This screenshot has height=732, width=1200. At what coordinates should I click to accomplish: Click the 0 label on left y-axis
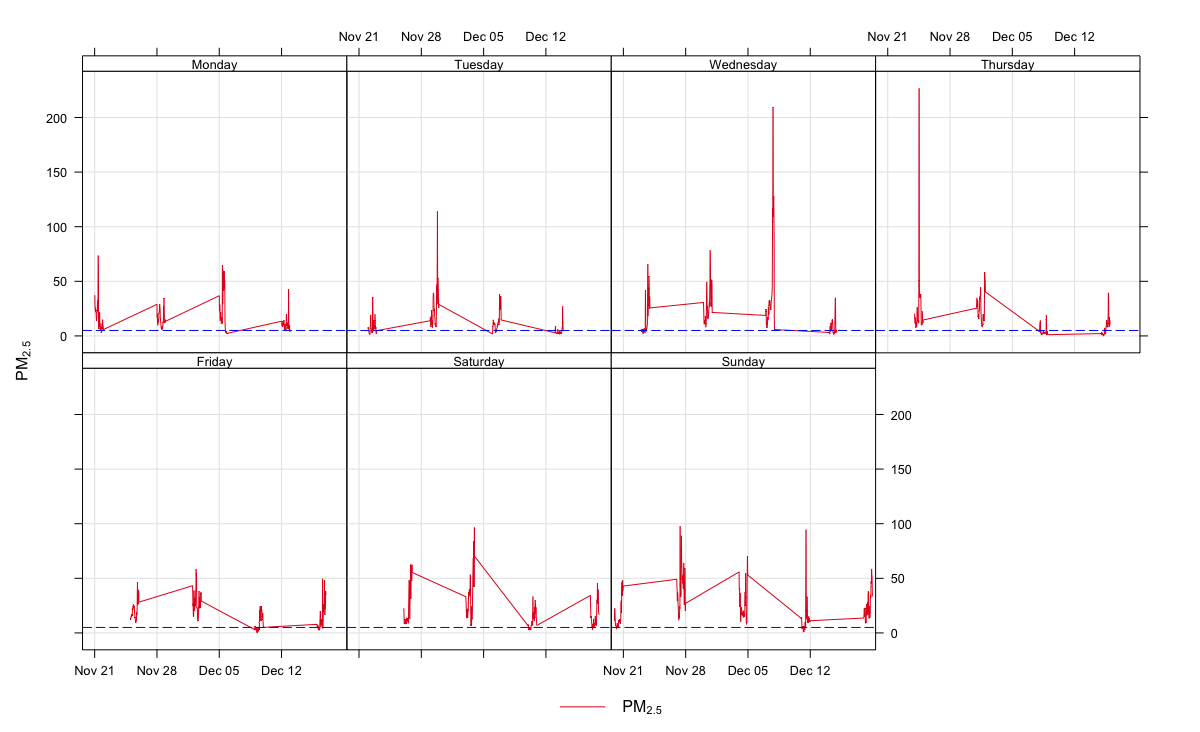[x=62, y=336]
